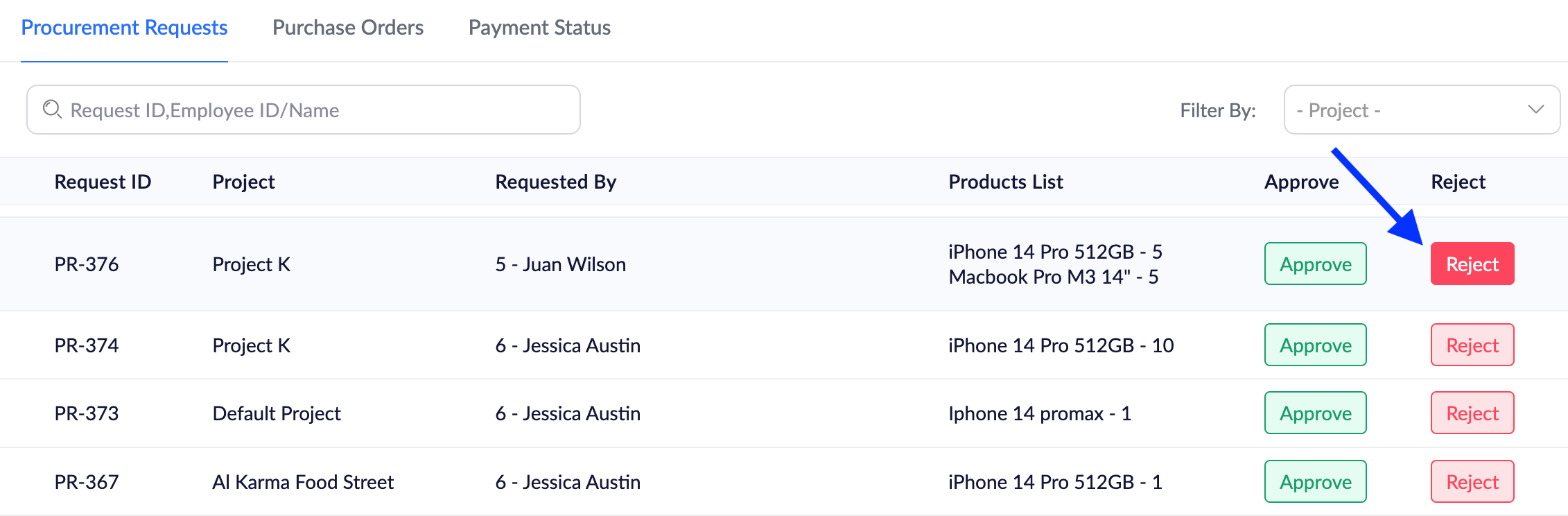Click the Al Karma Food Street project cell
Screen dimensions: 1568x516
tap(303, 482)
